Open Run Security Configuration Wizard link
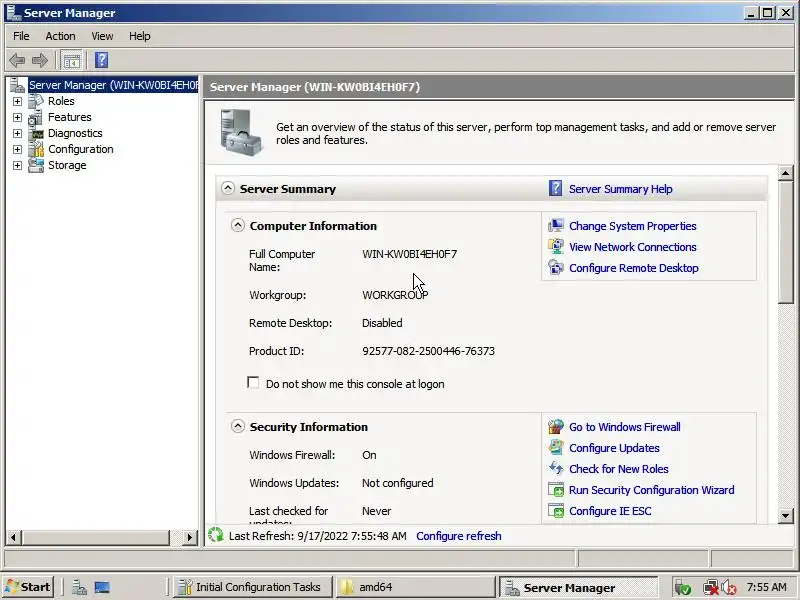The height and width of the screenshot is (600, 800). 652,490
